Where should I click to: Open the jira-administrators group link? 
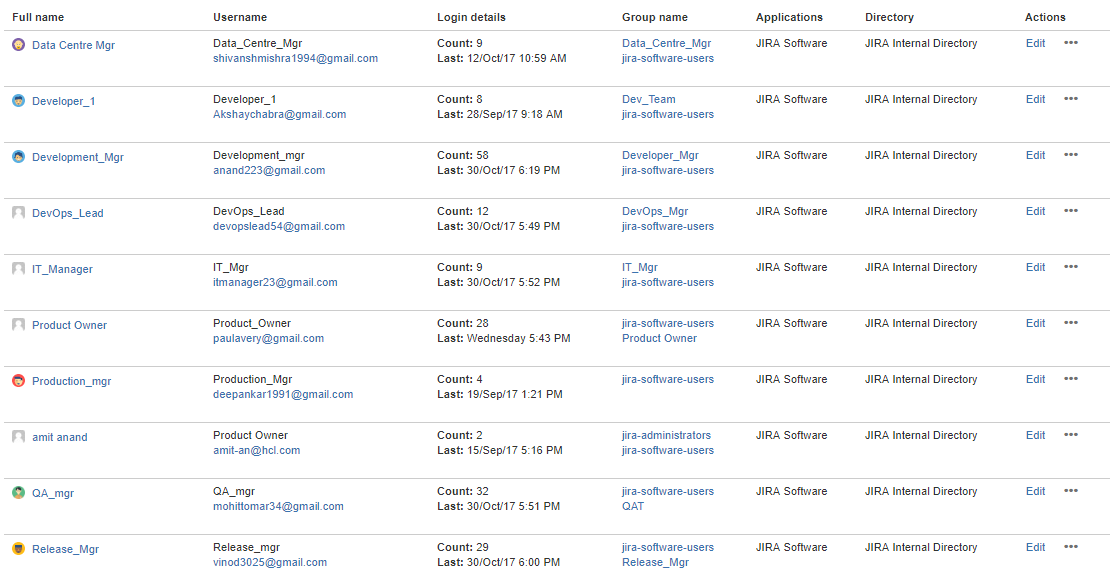tap(666, 436)
